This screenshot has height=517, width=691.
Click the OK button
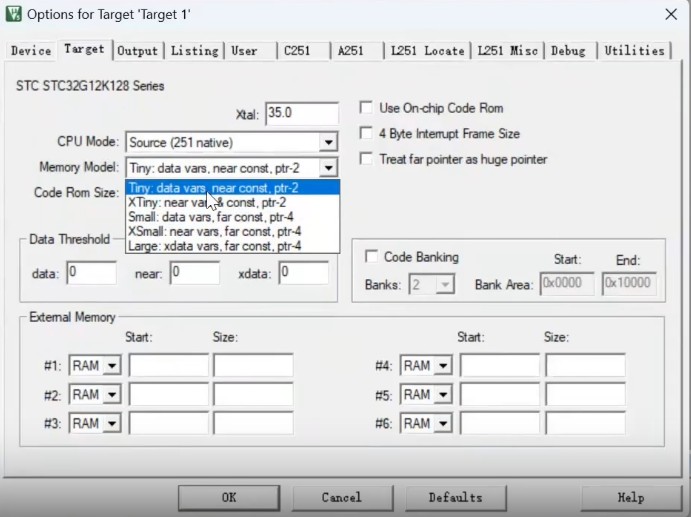(229, 497)
